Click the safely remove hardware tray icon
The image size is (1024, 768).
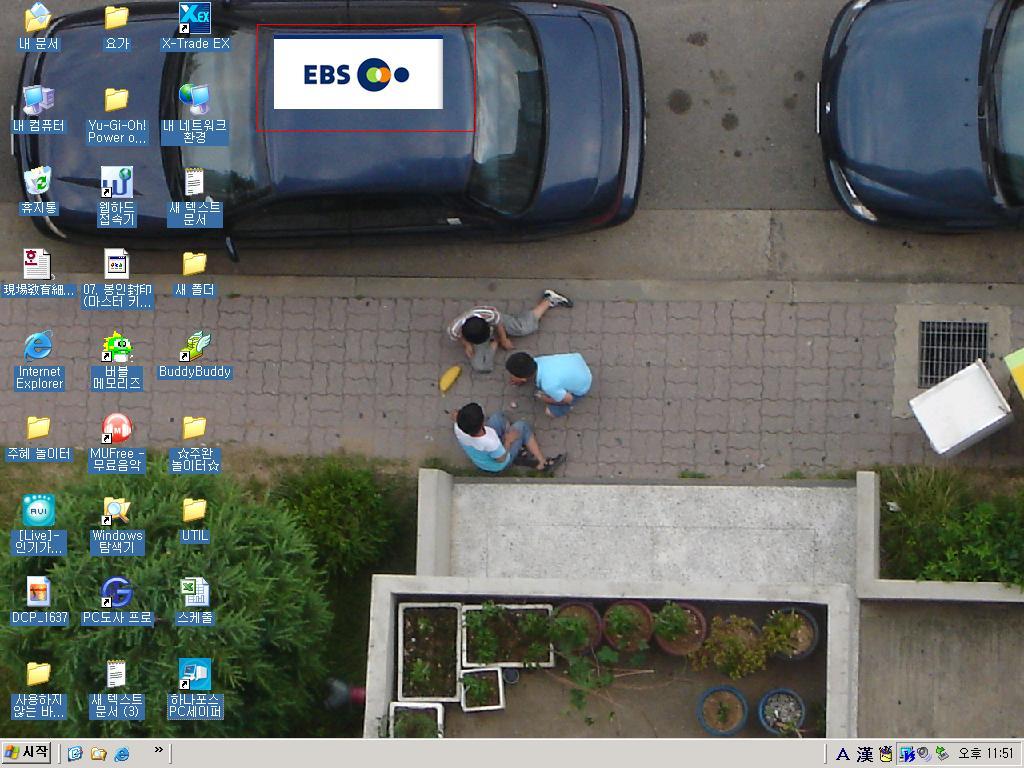coord(942,754)
